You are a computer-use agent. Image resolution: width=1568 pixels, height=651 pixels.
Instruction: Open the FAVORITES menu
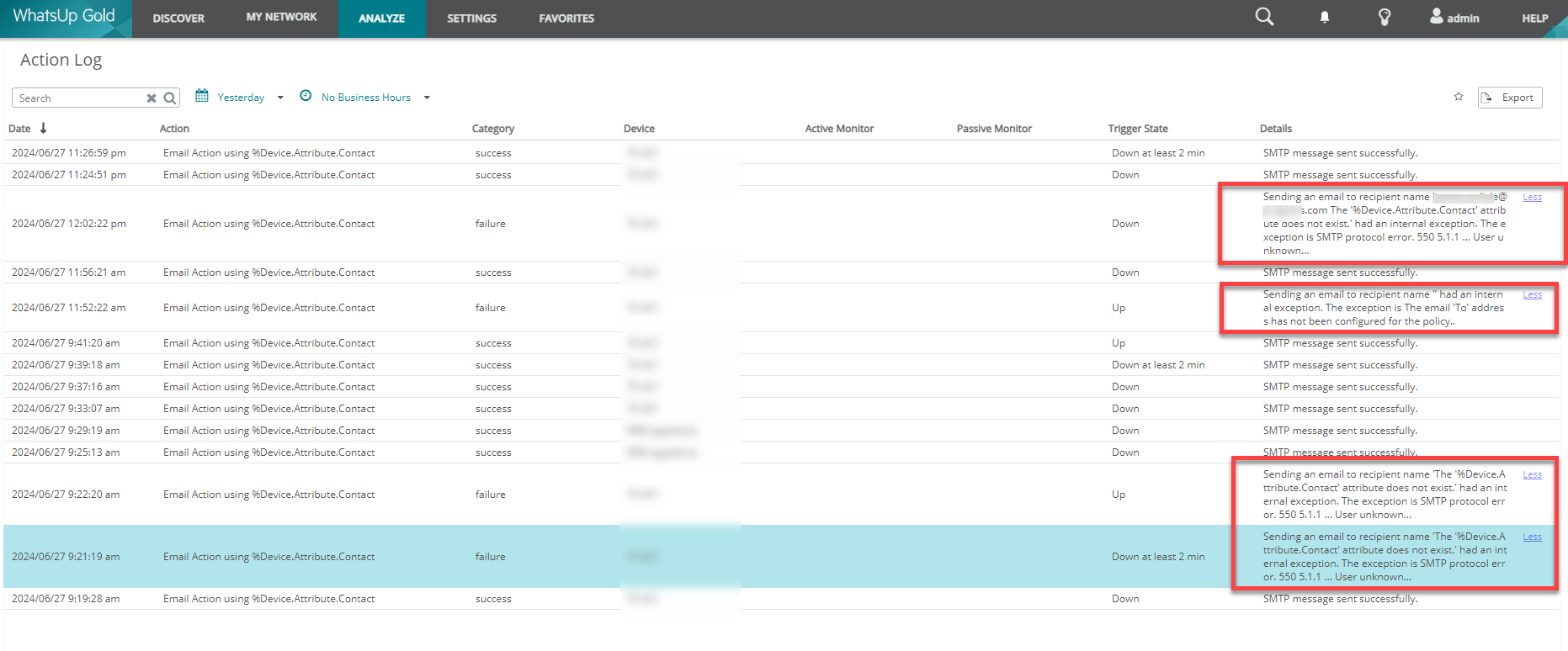click(x=566, y=19)
